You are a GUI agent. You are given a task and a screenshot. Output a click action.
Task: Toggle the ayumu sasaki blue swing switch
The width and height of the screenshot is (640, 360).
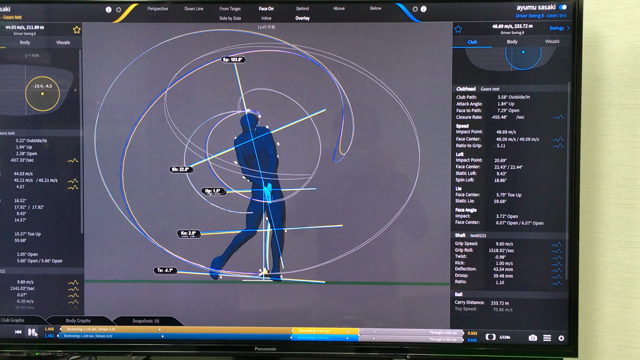point(563,7)
